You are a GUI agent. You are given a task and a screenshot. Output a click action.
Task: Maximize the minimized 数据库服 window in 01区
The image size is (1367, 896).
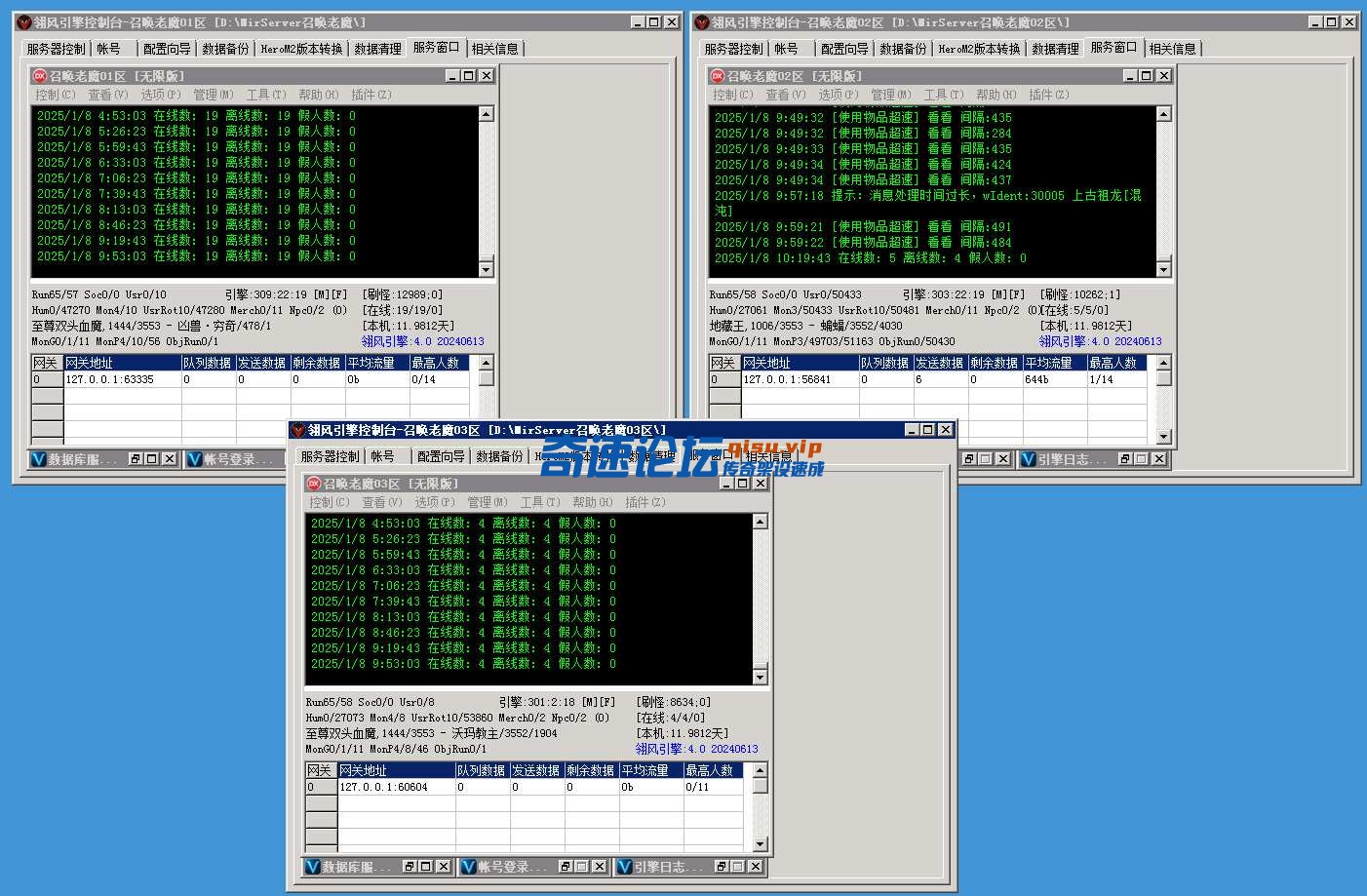[152, 459]
